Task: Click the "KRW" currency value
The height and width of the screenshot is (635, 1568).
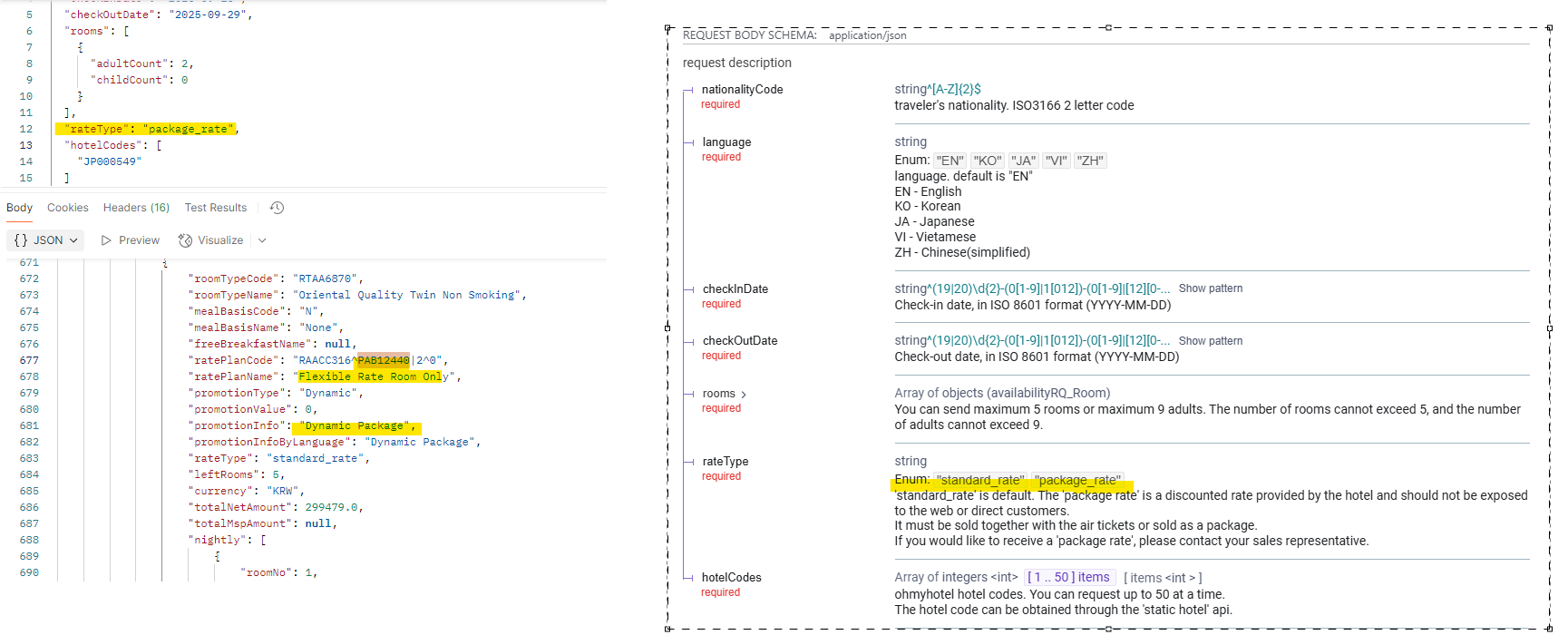Action: coord(282,491)
